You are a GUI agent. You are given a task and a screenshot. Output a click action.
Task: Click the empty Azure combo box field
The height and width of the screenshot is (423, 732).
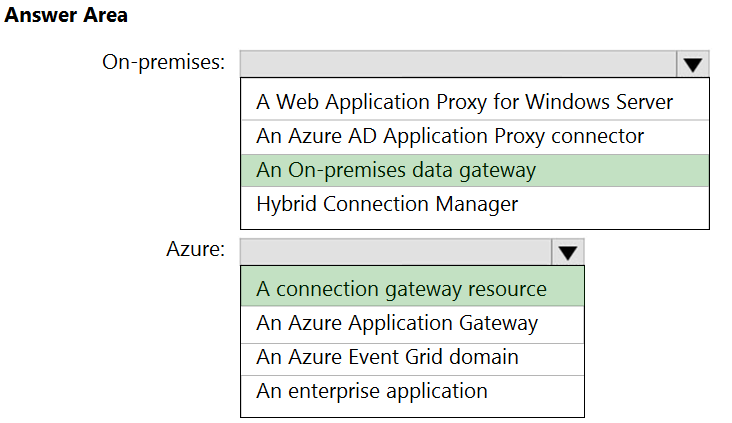pyautogui.click(x=396, y=253)
